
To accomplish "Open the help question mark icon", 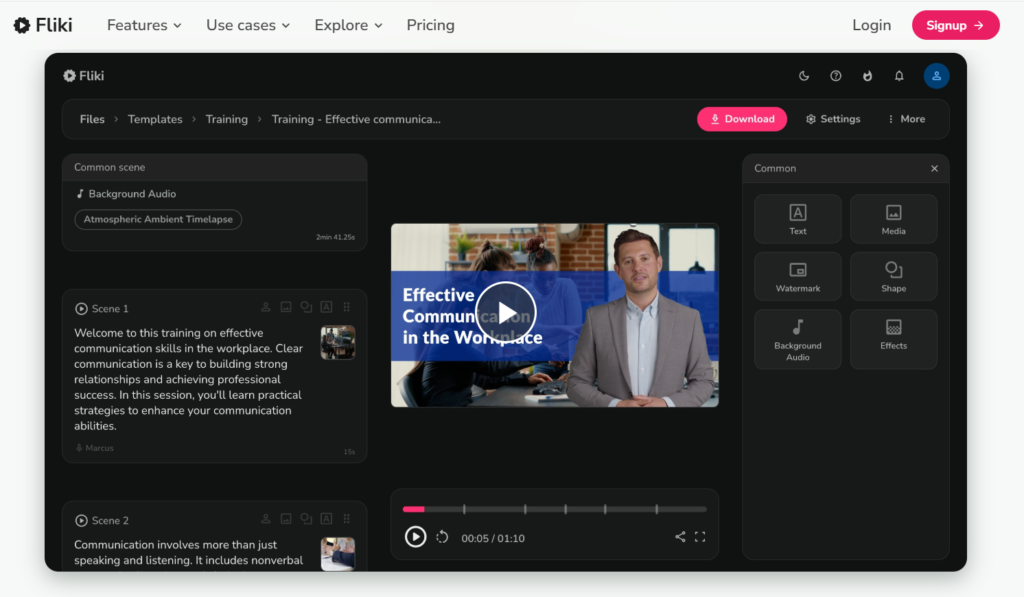I will coord(836,76).
